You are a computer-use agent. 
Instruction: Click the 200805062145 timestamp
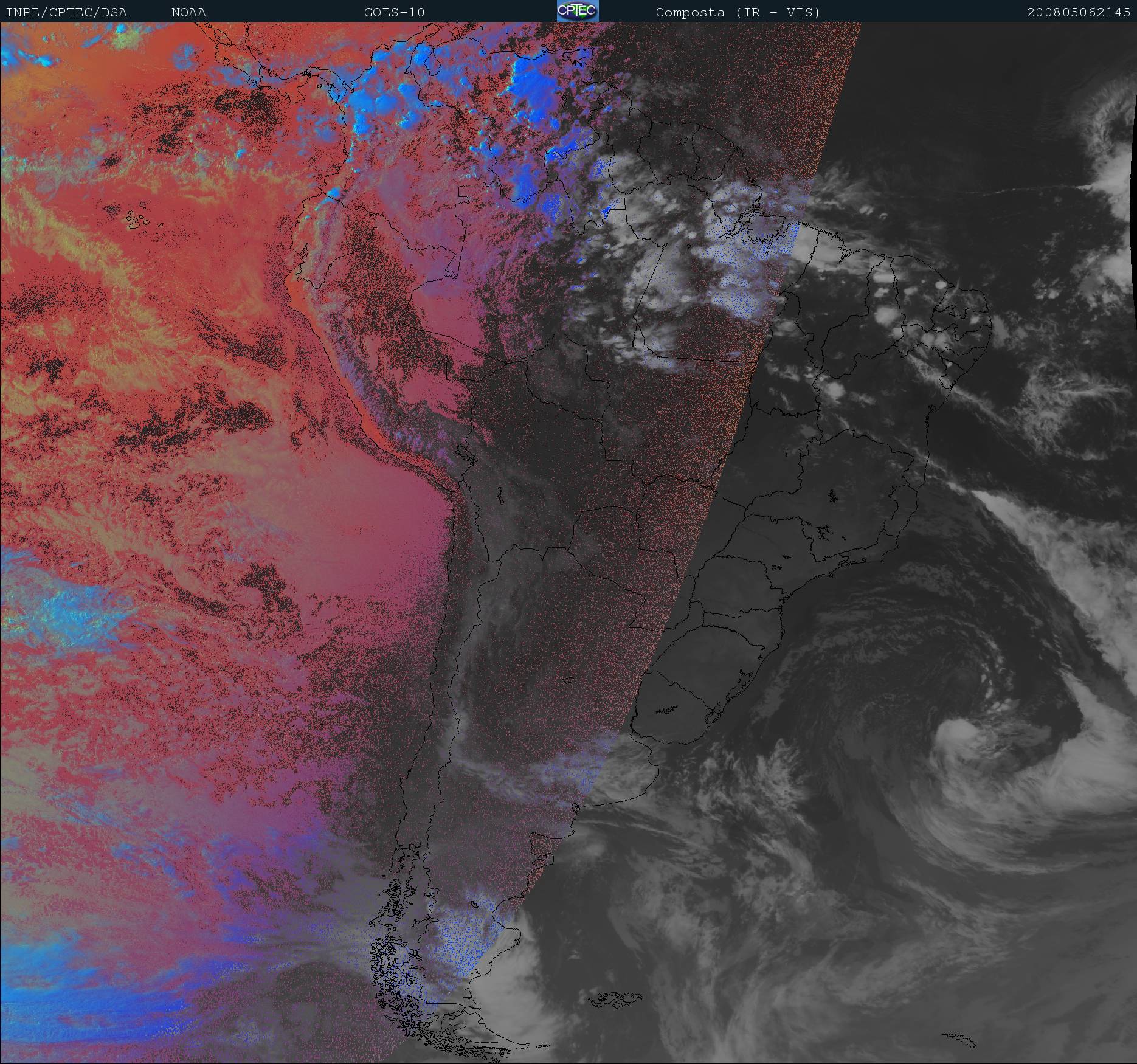(x=1079, y=12)
